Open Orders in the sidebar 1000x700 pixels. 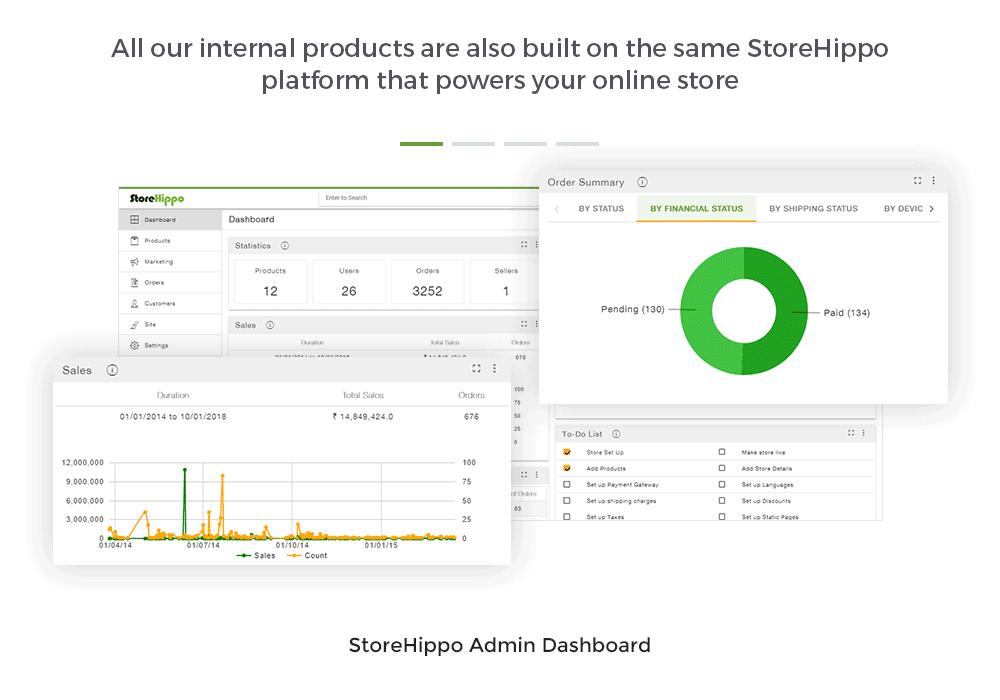170,282
